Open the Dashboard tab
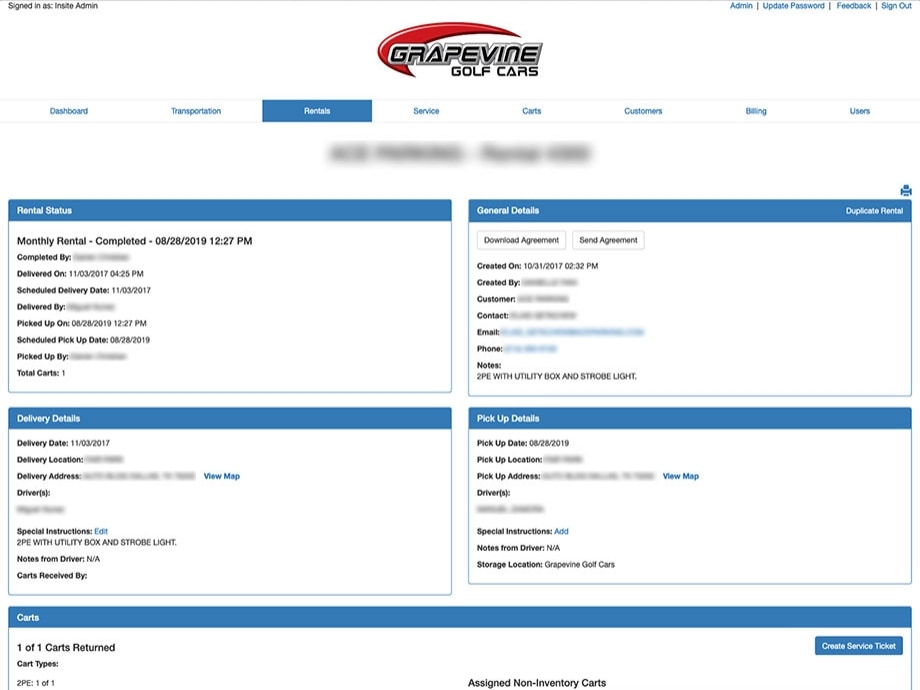This screenshot has height=690, width=920. click(69, 111)
